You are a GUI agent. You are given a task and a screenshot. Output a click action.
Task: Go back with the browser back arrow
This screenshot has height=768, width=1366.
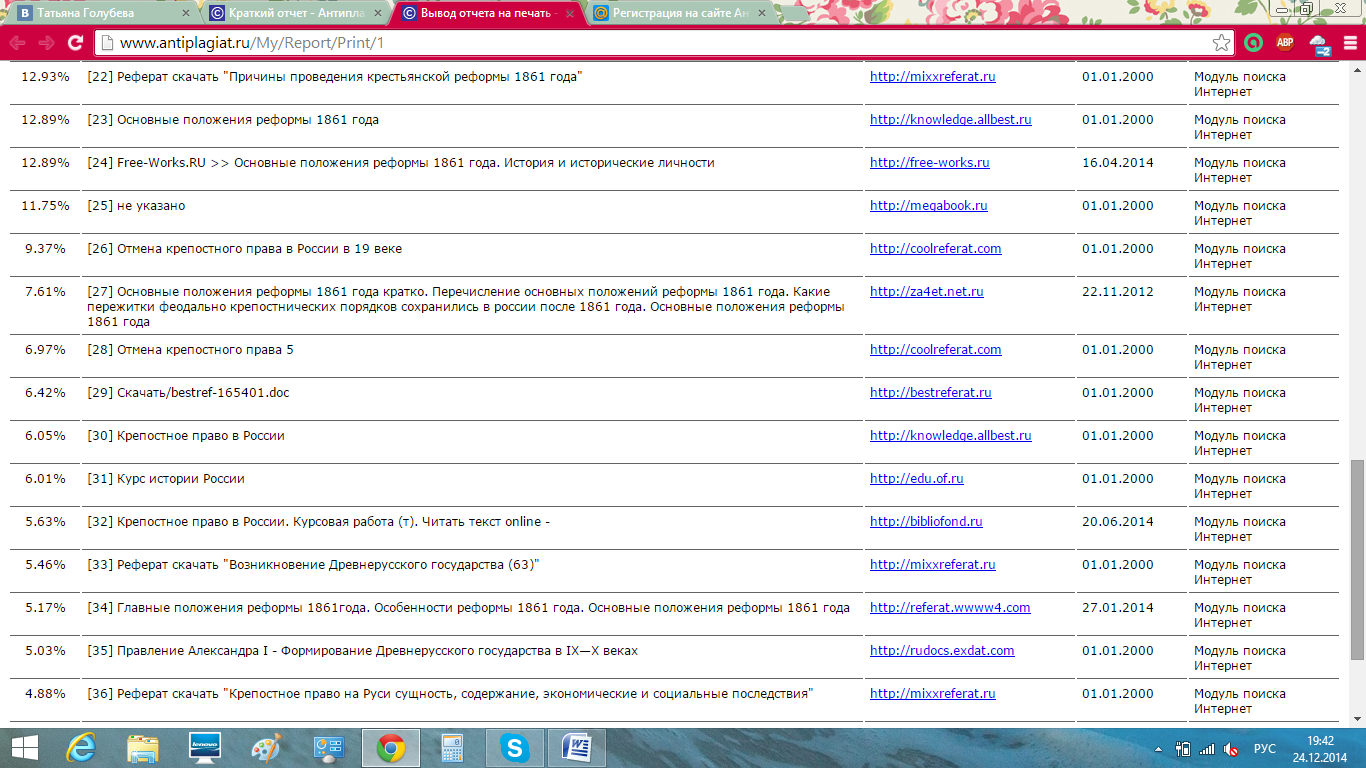point(17,43)
